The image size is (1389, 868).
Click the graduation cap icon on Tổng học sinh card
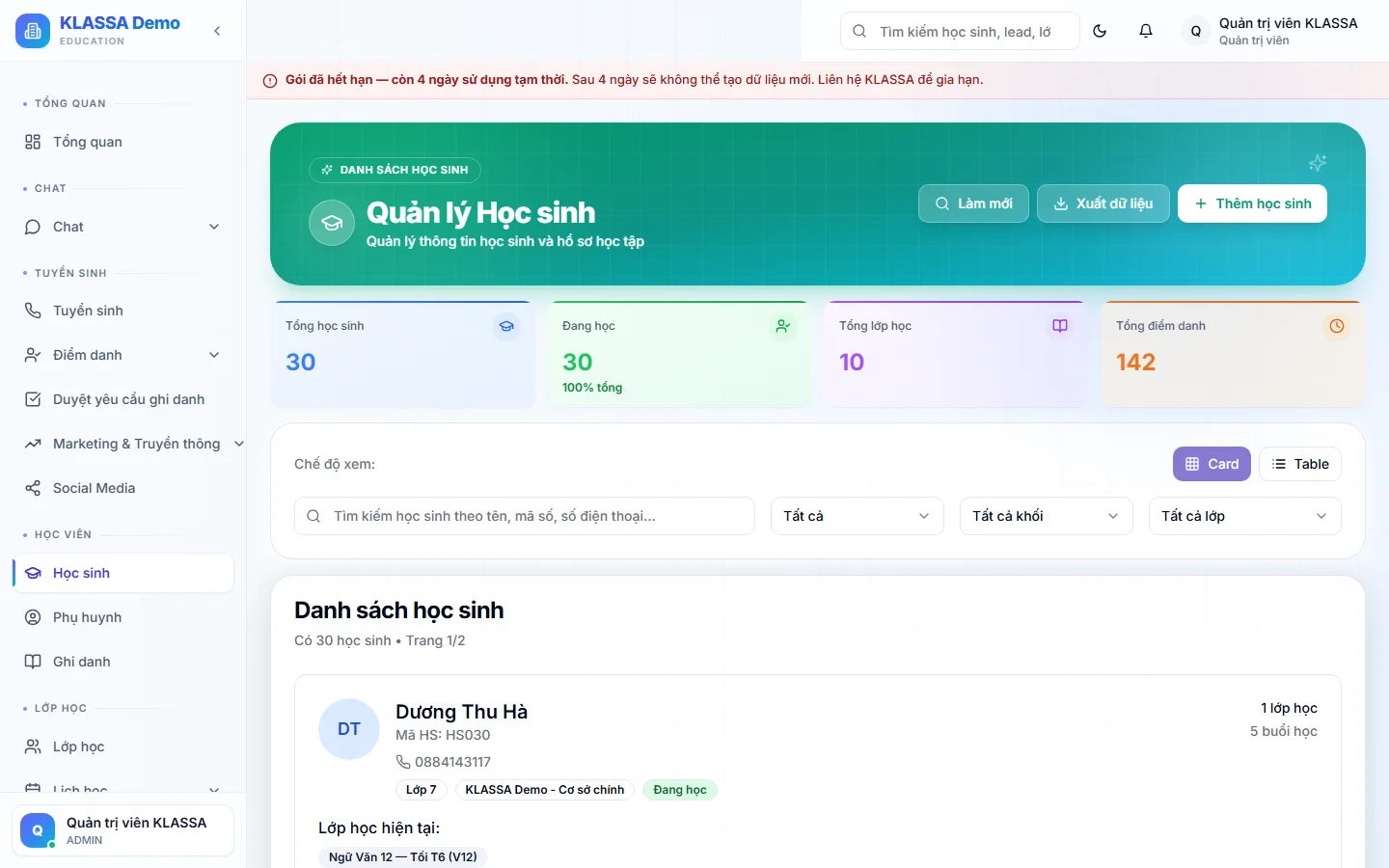point(506,326)
